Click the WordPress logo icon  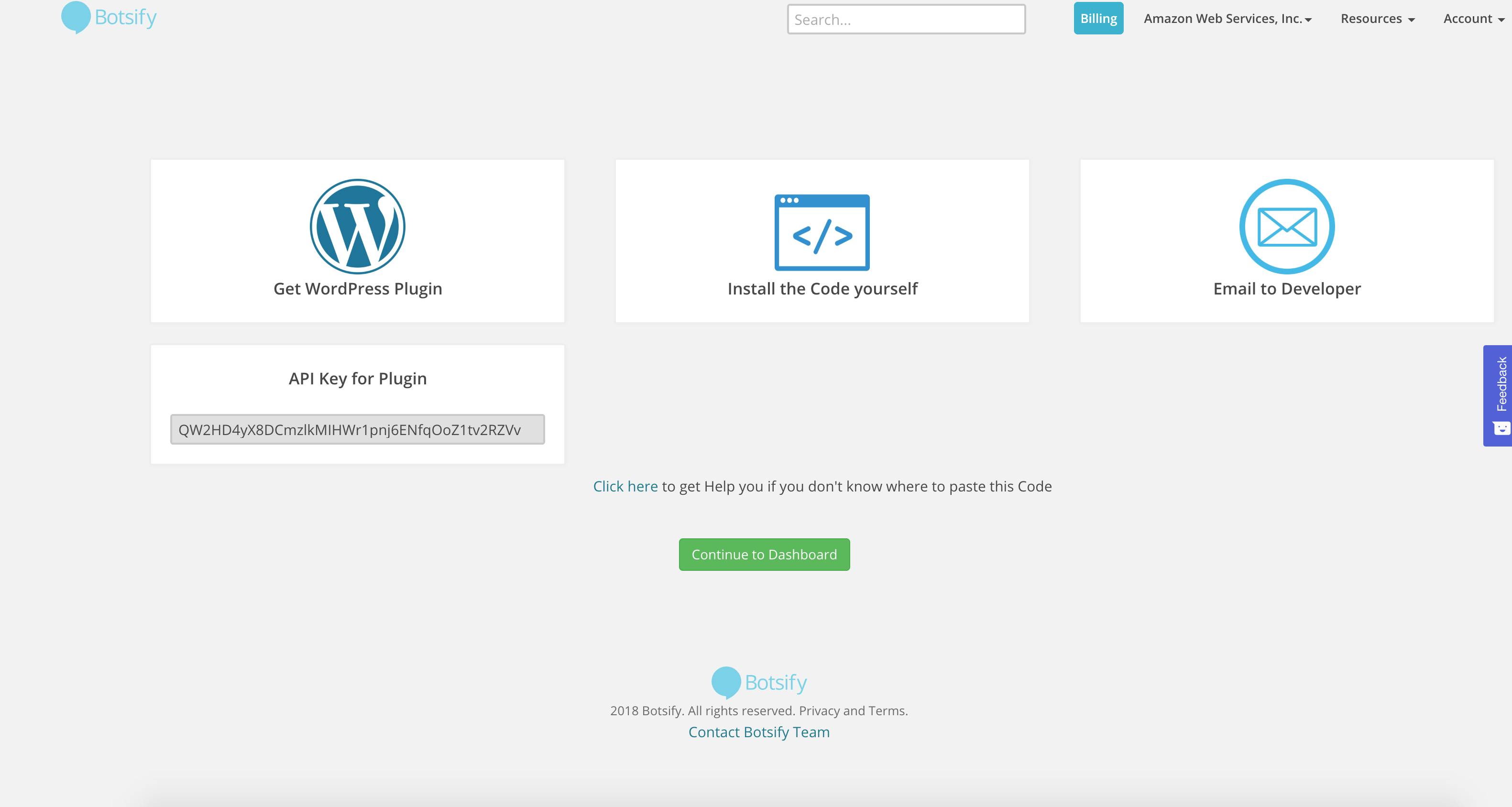point(358,227)
